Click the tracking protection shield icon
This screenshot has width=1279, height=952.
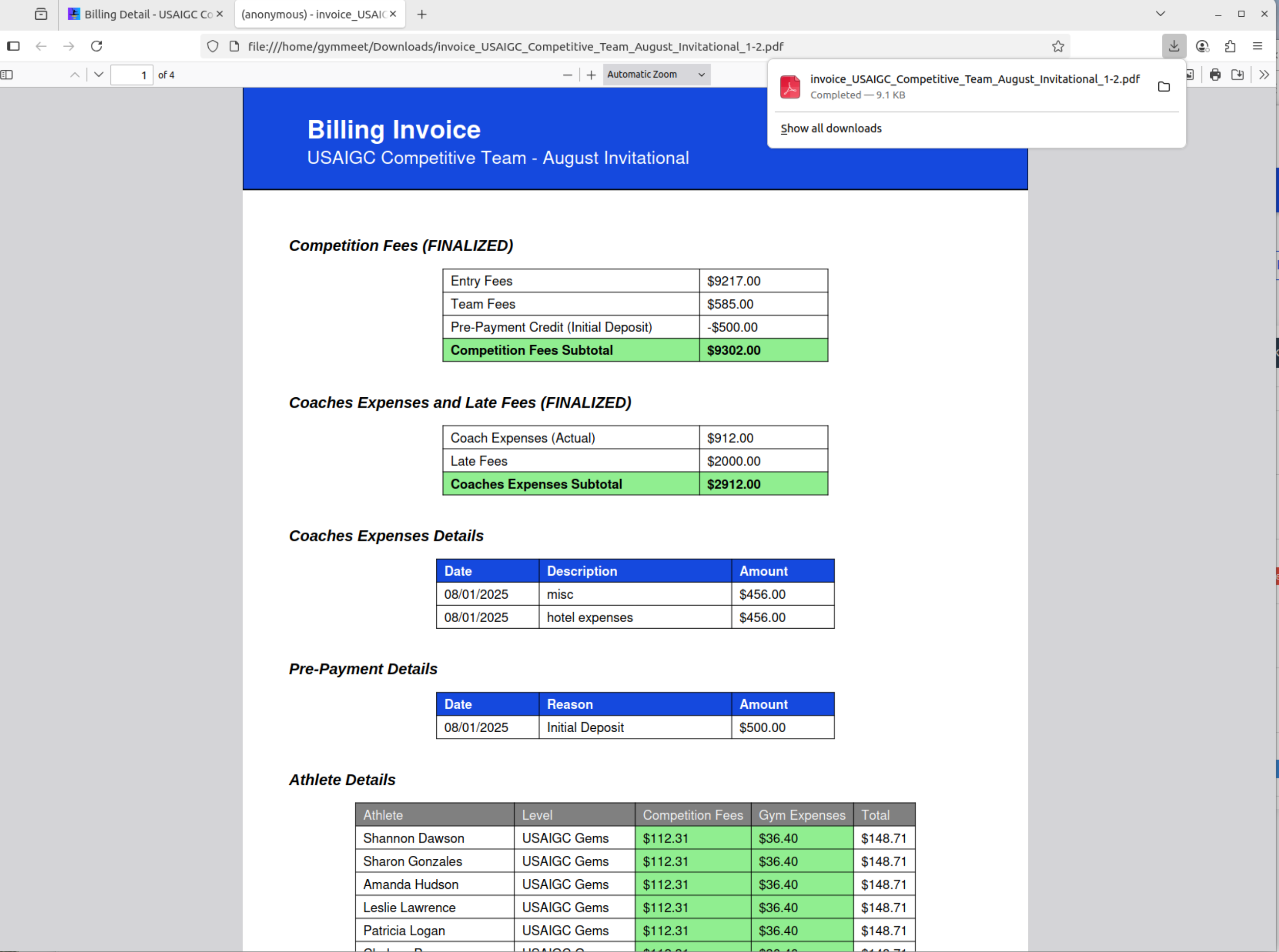coord(213,46)
